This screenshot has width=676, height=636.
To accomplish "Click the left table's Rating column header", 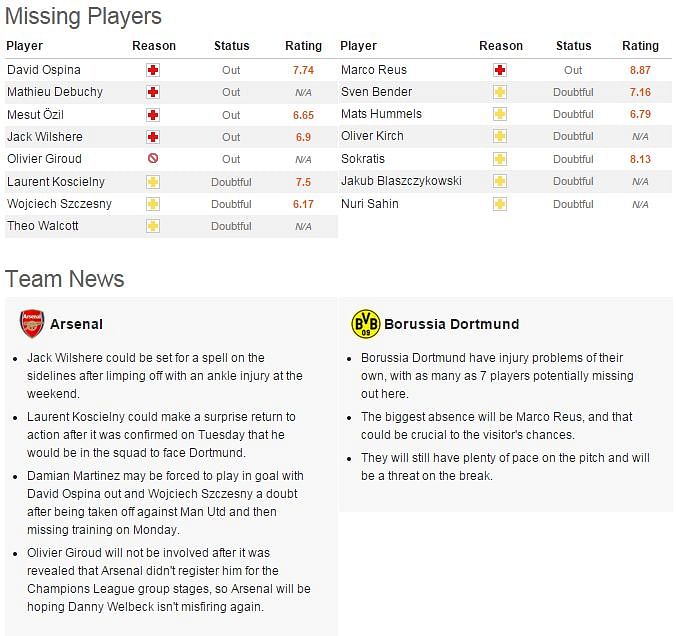I will [304, 46].
